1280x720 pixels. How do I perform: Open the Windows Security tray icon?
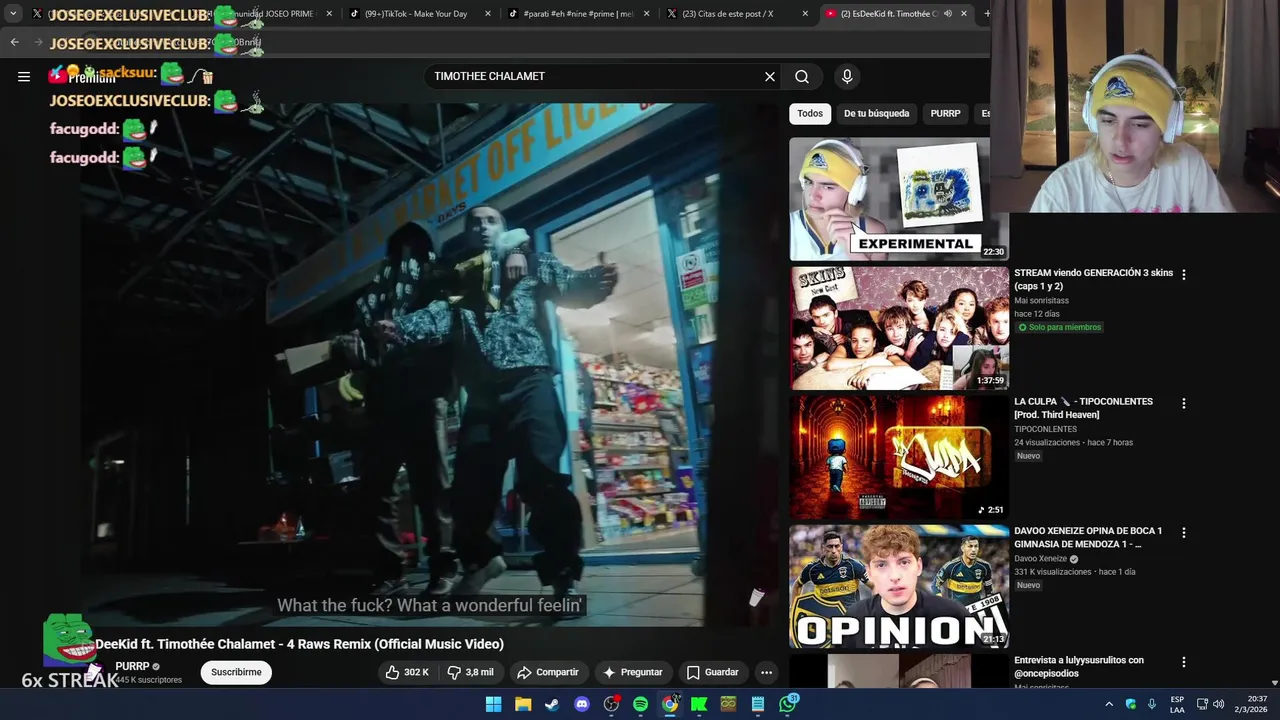coord(1131,704)
